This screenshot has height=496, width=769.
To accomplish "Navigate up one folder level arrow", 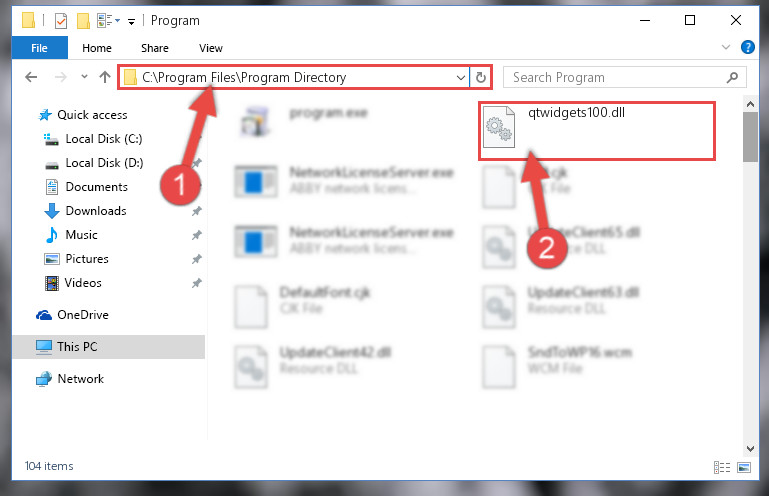I will 104,77.
